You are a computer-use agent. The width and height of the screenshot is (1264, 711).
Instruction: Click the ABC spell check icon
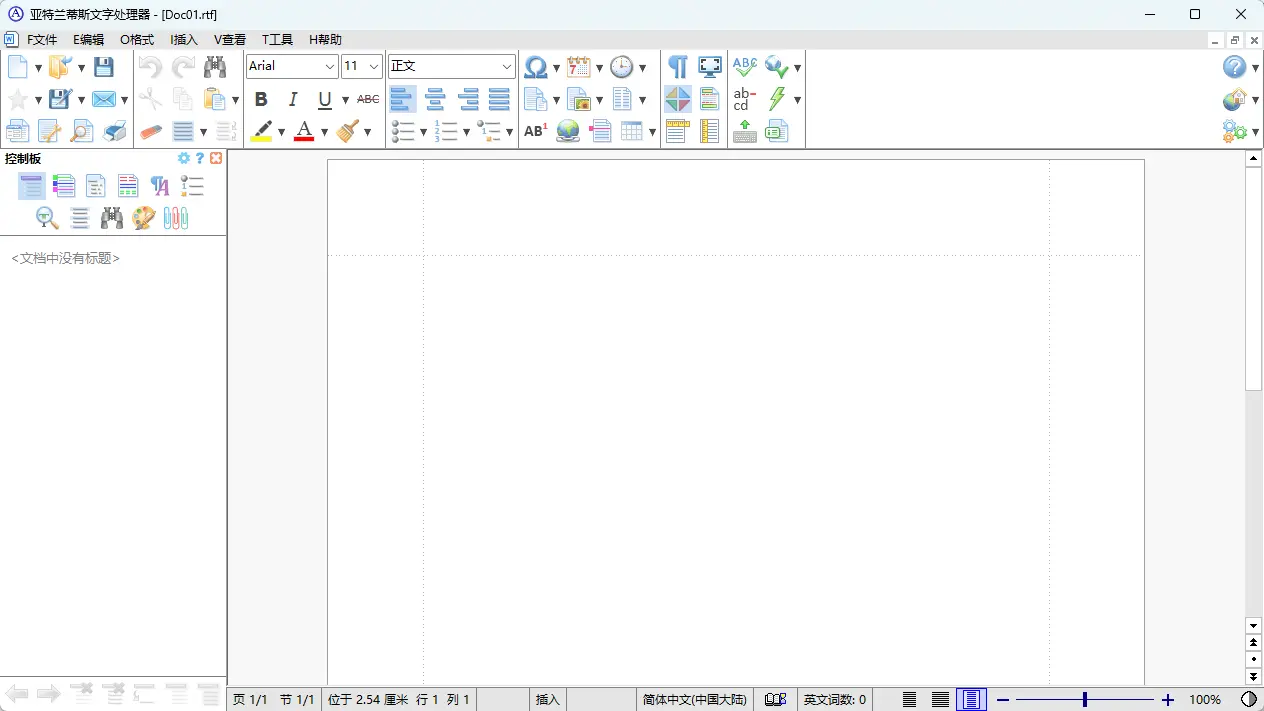pyautogui.click(x=745, y=67)
